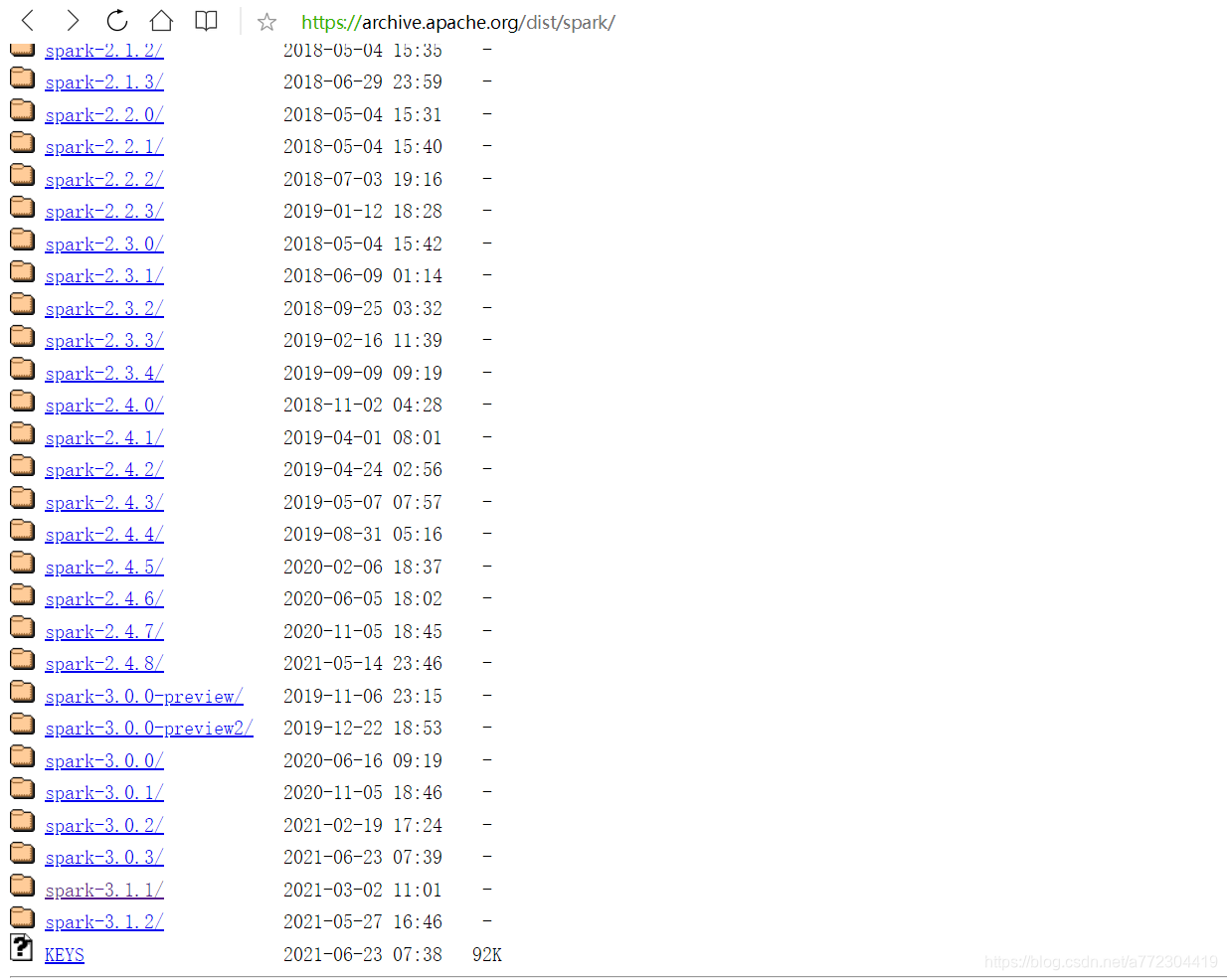The height and width of the screenshot is (980, 1227).
Task: Open the spark-2.3.1/ directory link
Action: (104, 276)
